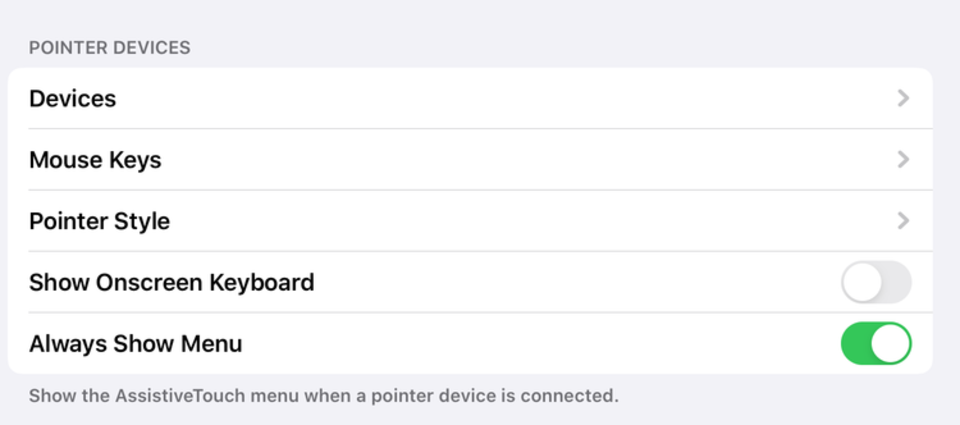Select the Mouse Keys label text
Viewport: 960px width, 425px height.
pyautogui.click(x=95, y=160)
